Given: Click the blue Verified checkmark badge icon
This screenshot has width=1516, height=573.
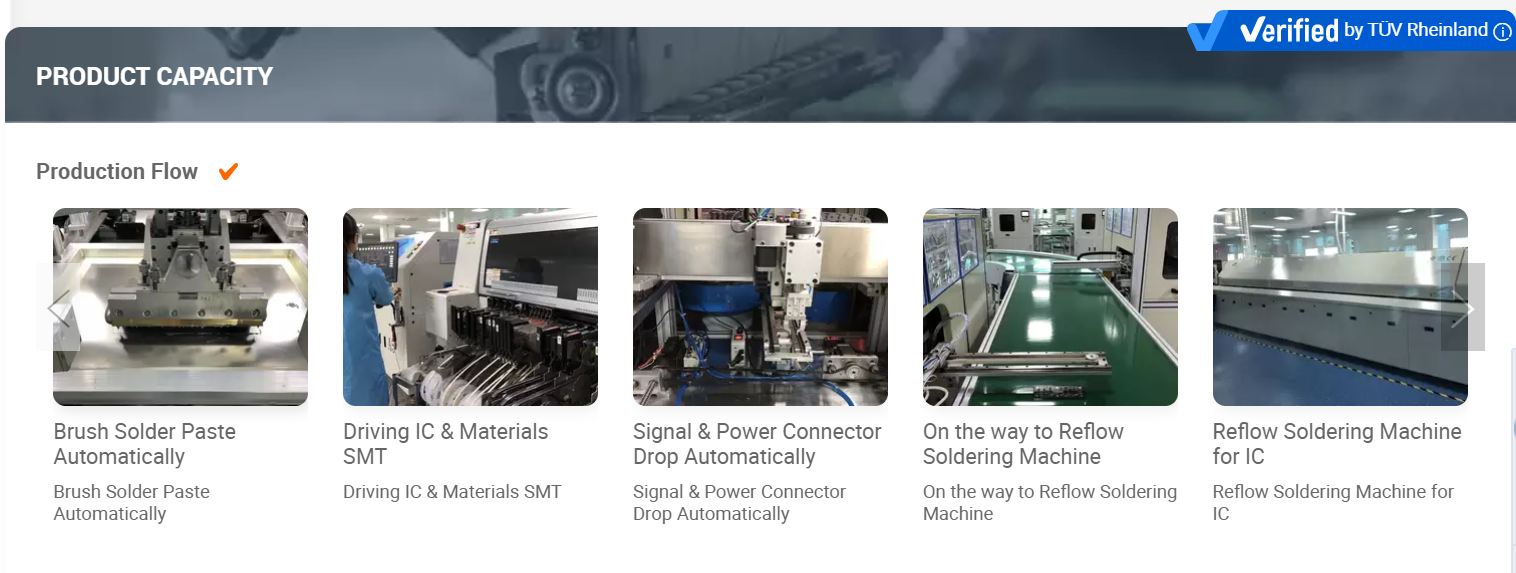Looking at the screenshot, I should coord(1208,31).
